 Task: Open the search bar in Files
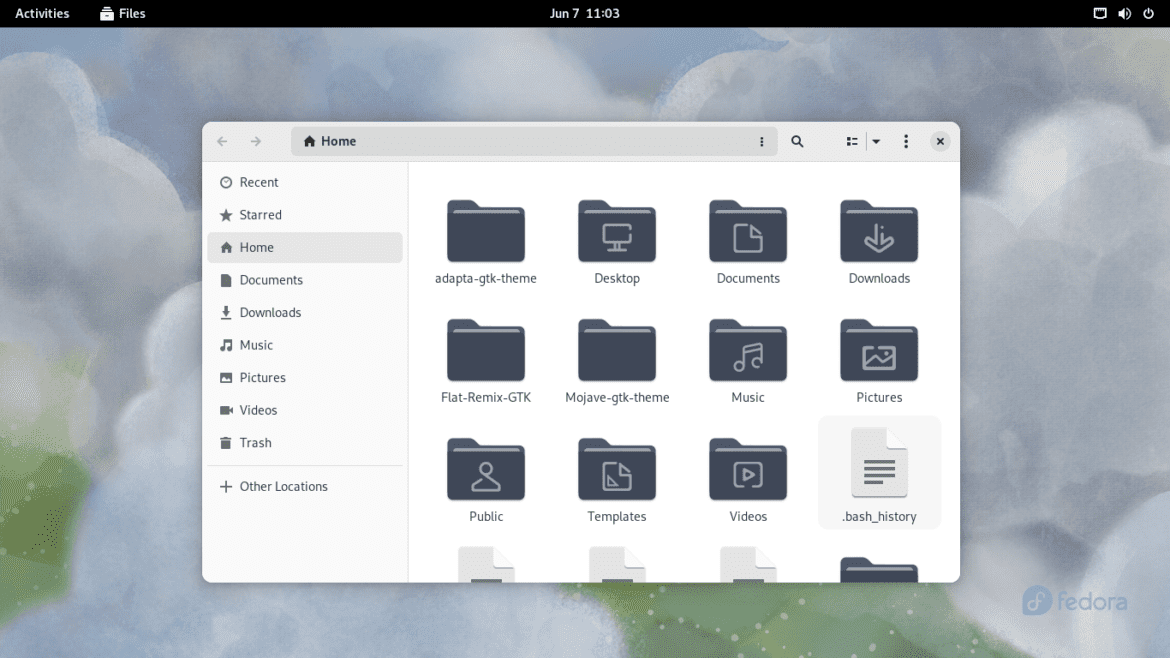click(x=797, y=141)
